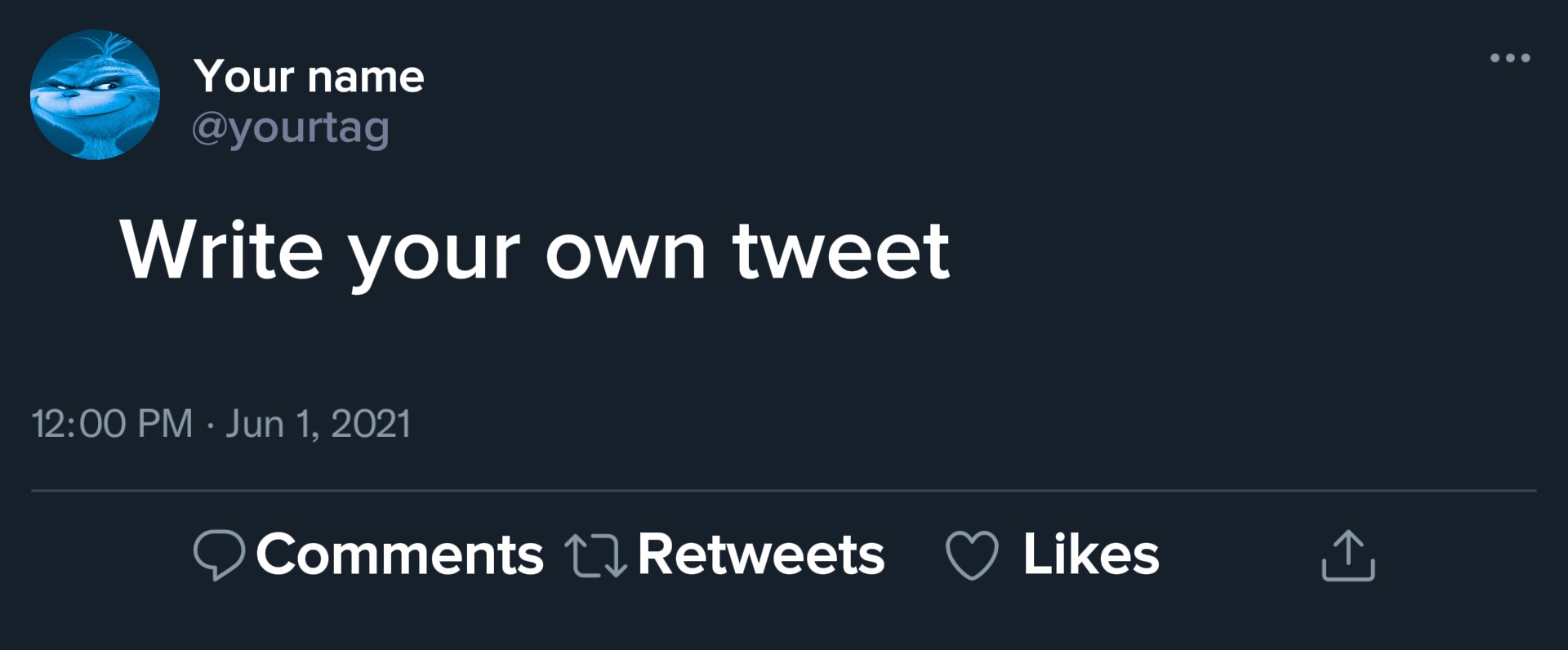Click the retweet arrows icon

(596, 555)
